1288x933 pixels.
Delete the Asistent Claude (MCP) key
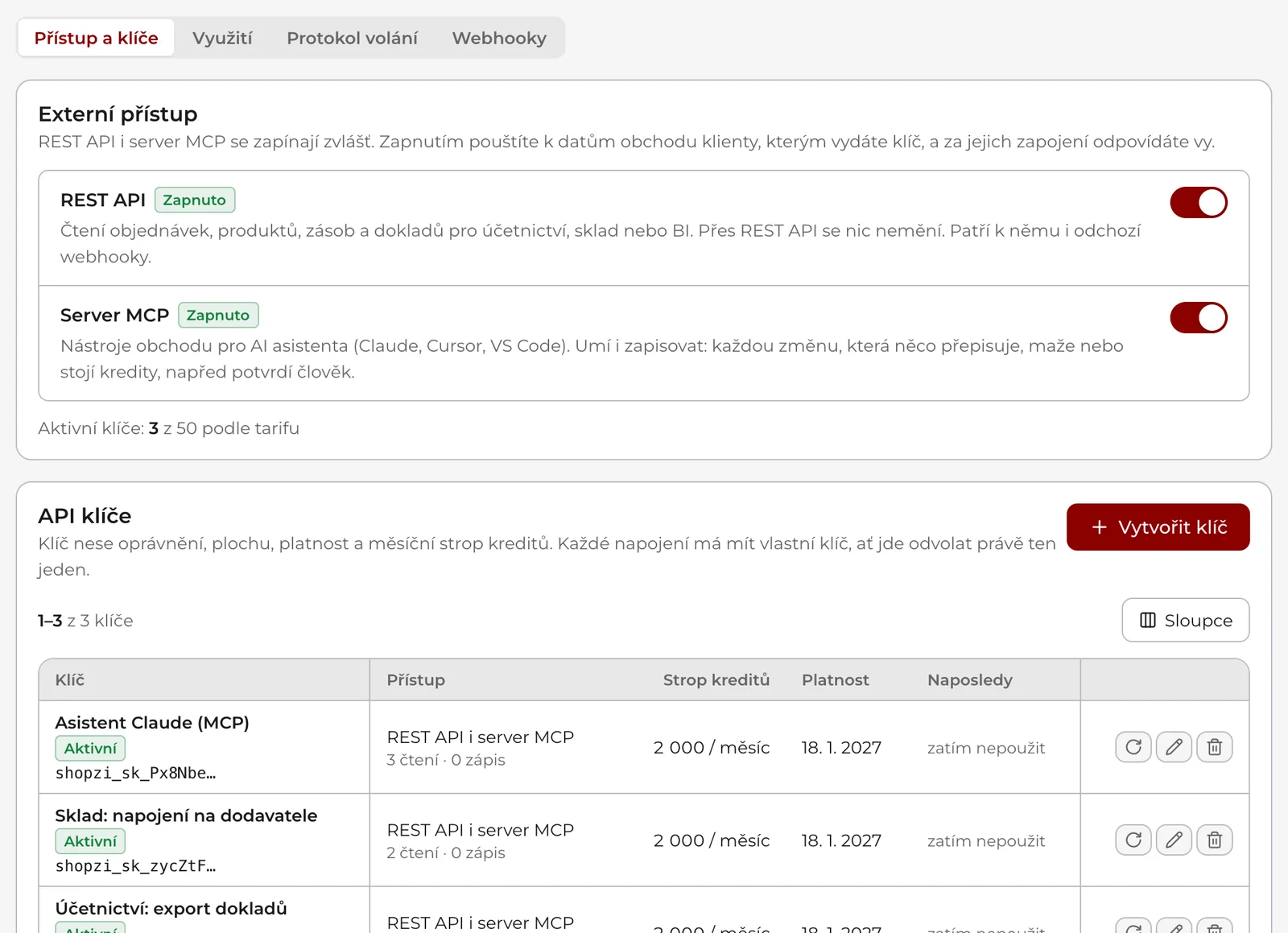click(x=1215, y=747)
